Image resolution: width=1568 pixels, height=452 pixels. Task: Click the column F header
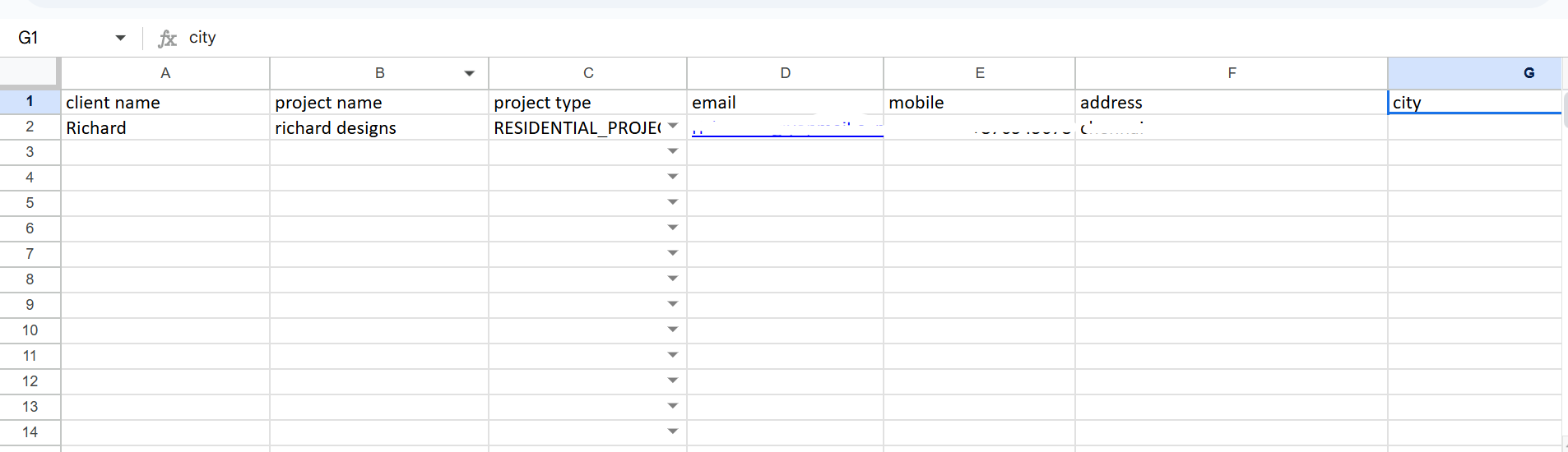click(x=1231, y=73)
